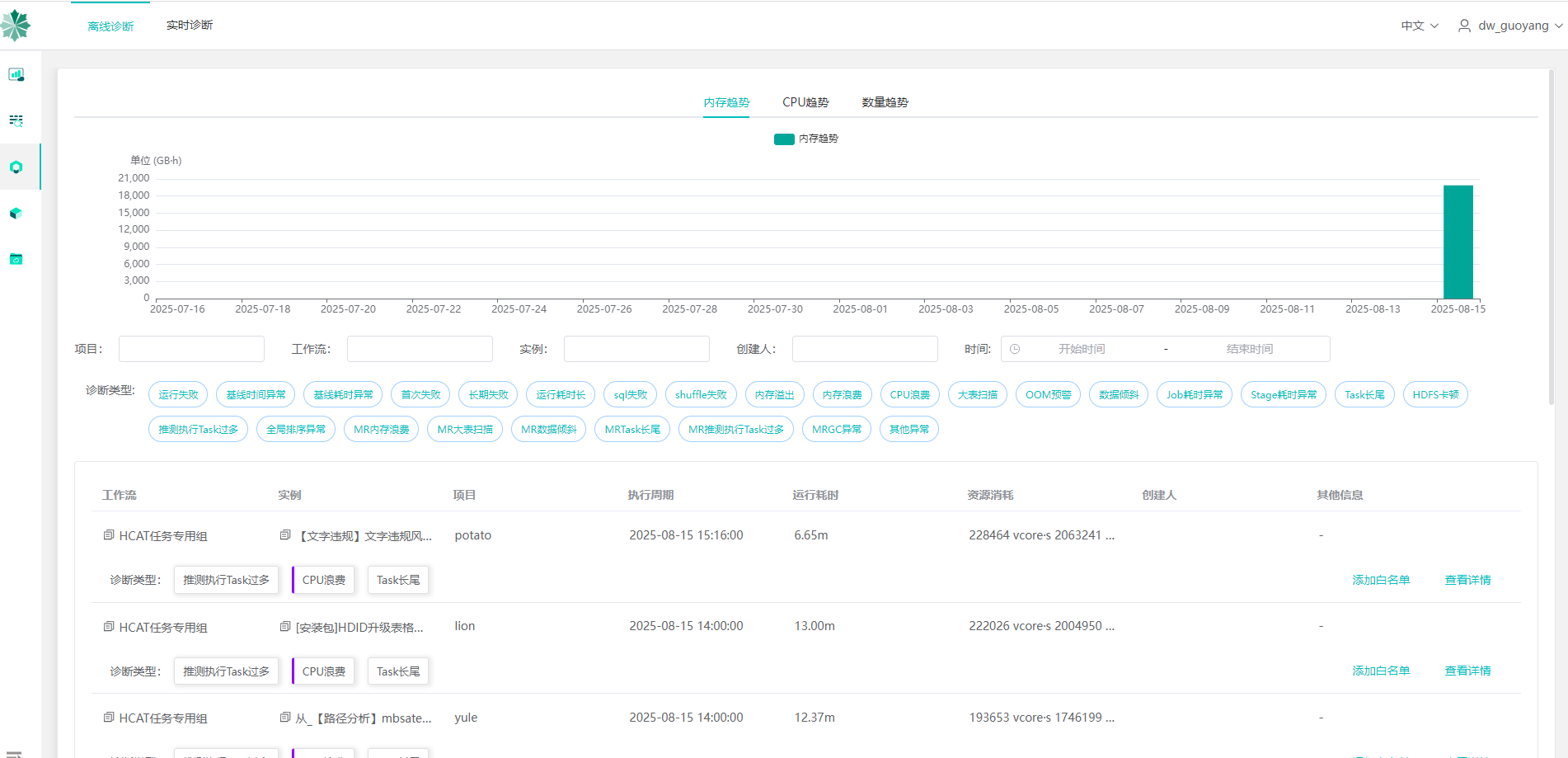Select 数据倾斜 filter tag

(1119, 394)
